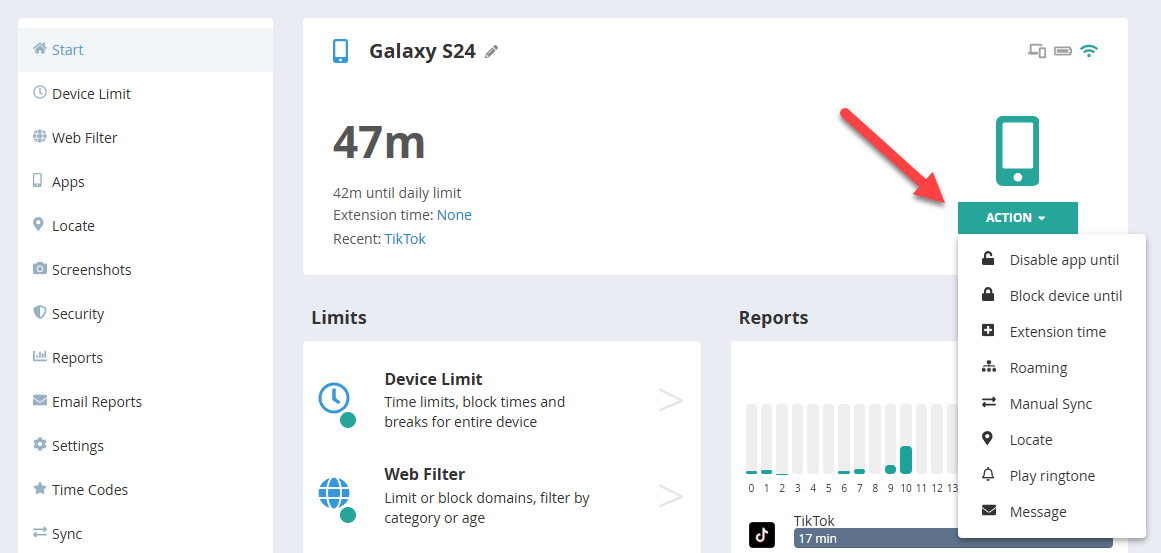The image size is (1161, 553).
Task: Open the Start page in sidebar
Action: [x=145, y=50]
